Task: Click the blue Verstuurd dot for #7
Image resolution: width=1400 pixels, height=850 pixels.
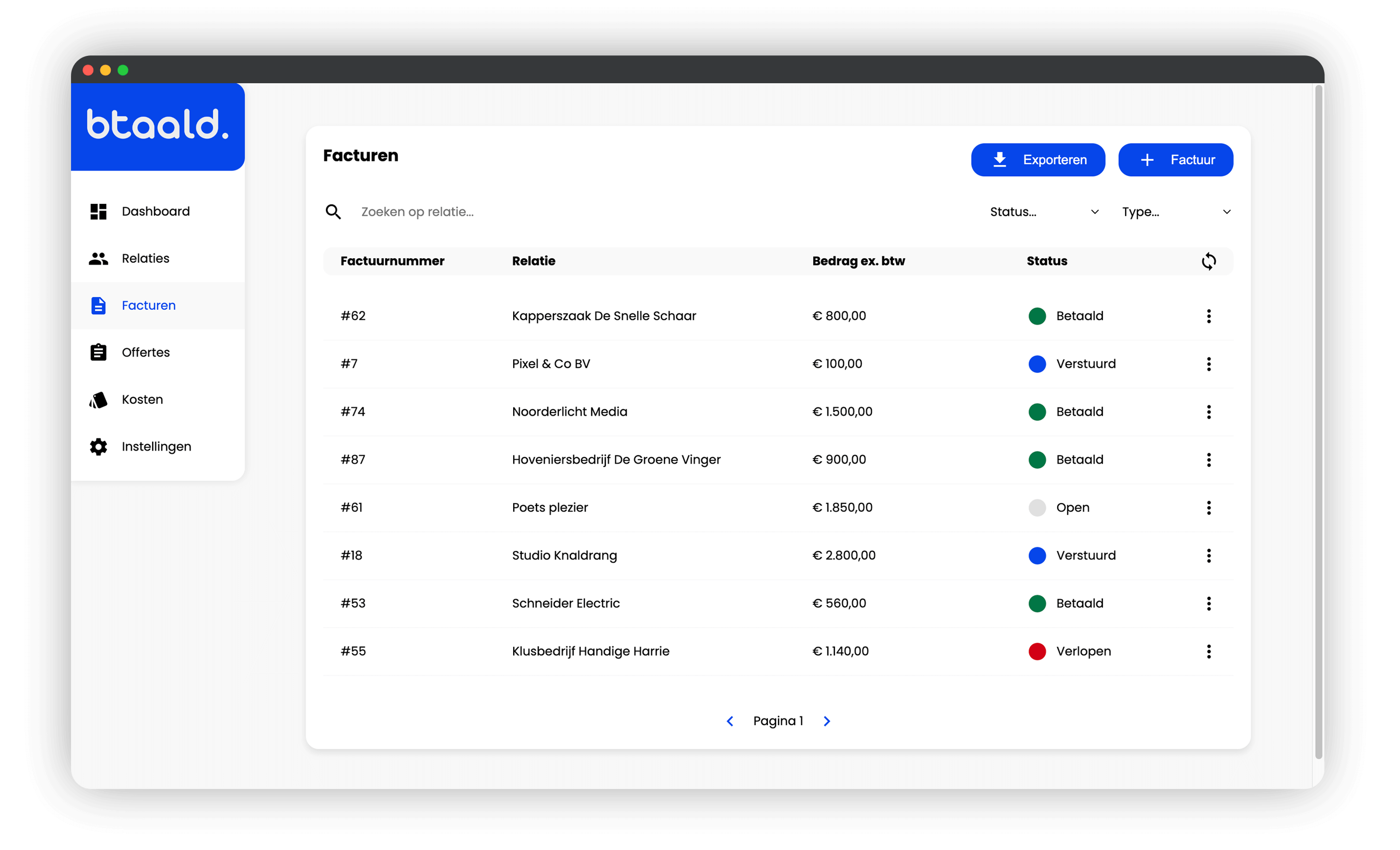Action: 1037,364
